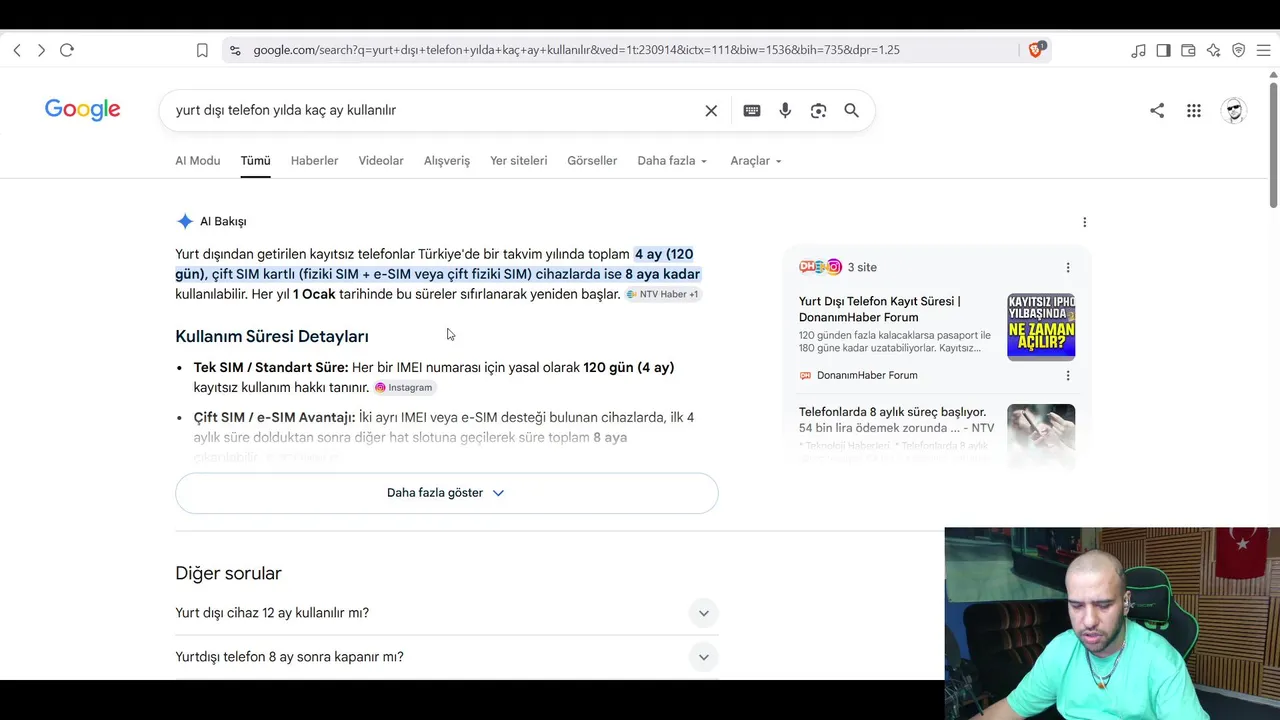Click the "Tek SIM / Standart Süre:" text
The width and height of the screenshot is (1280, 720).
point(271,368)
